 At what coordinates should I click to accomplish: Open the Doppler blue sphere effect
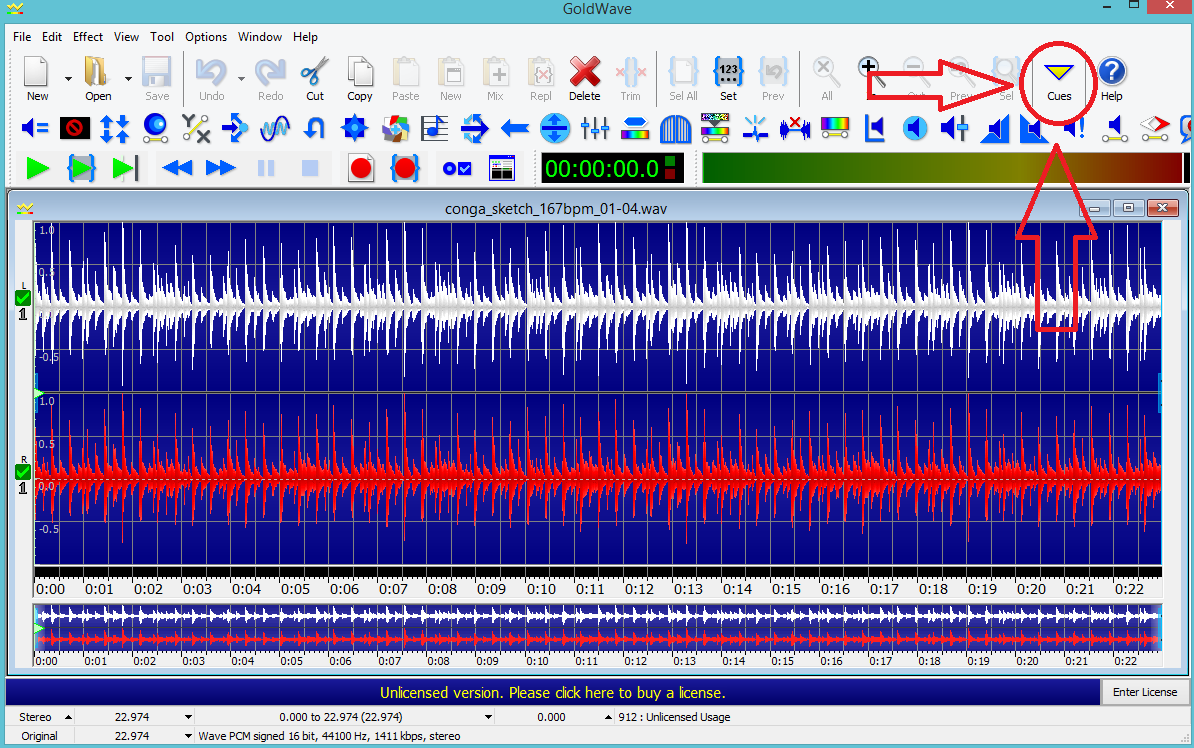155,128
